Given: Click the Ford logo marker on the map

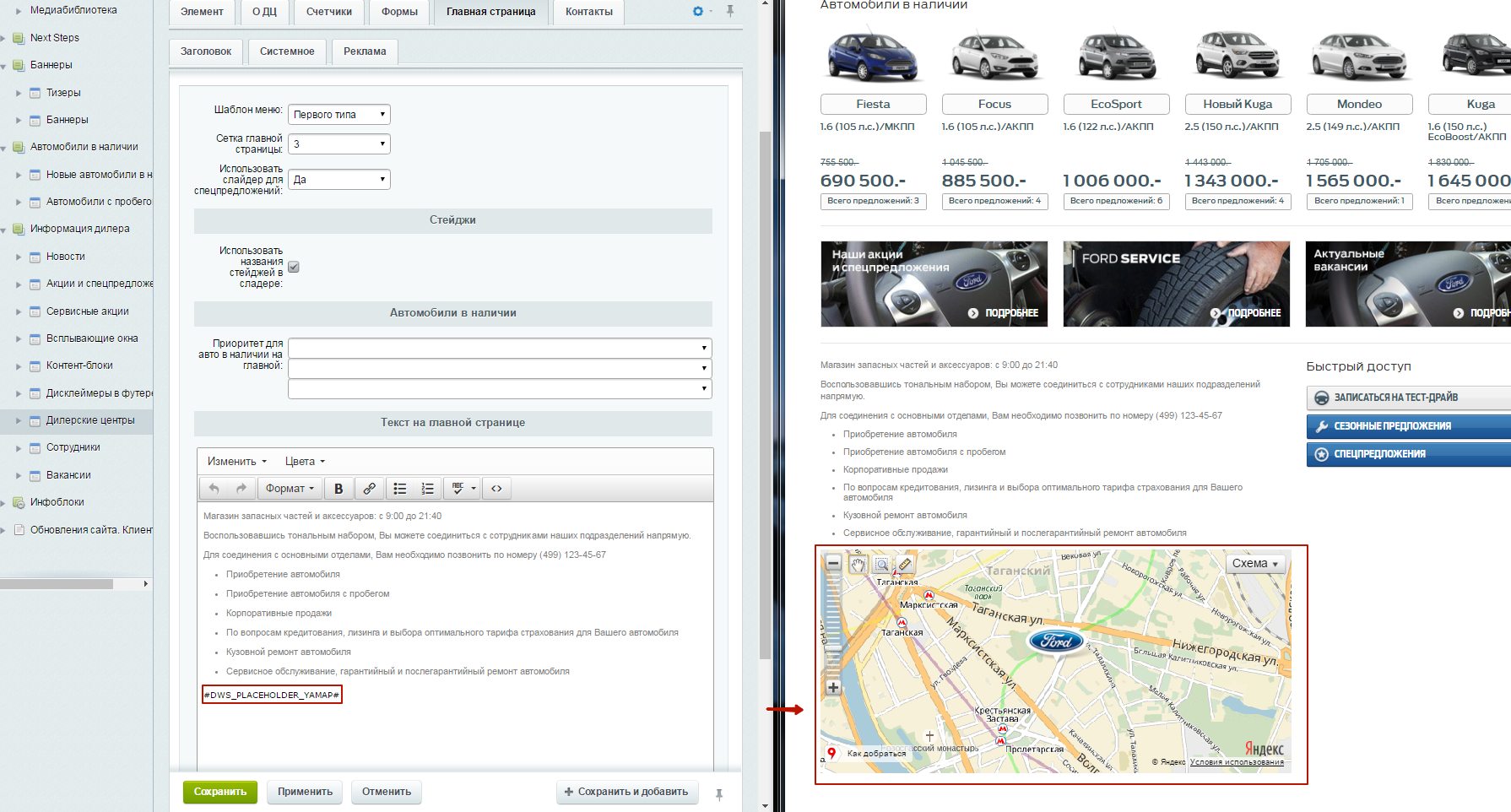Looking at the screenshot, I should tap(1056, 641).
